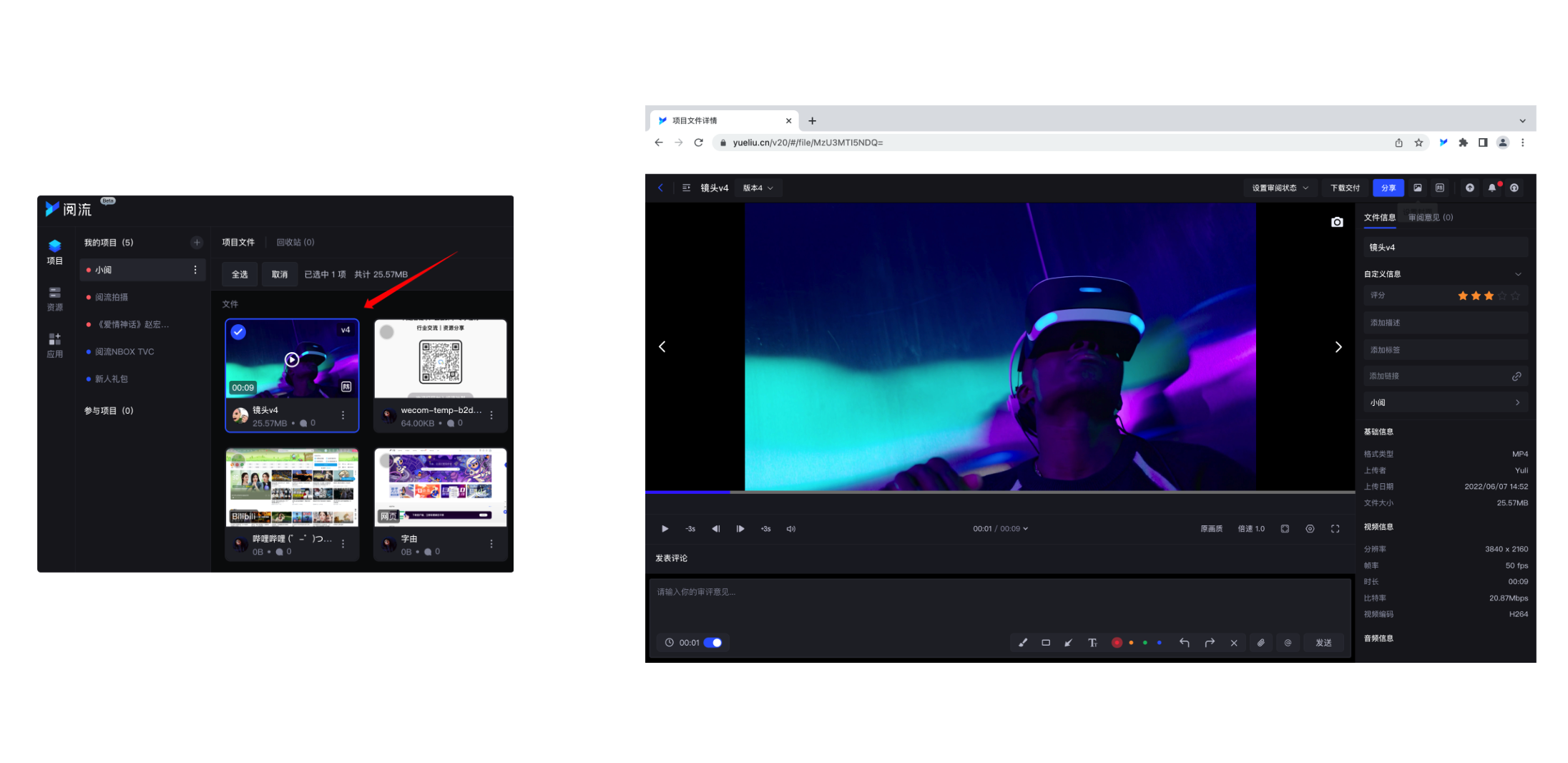Switch to the 项目文件 tab
Image resolution: width=1568 pixels, height=763 pixels.
coord(238,243)
